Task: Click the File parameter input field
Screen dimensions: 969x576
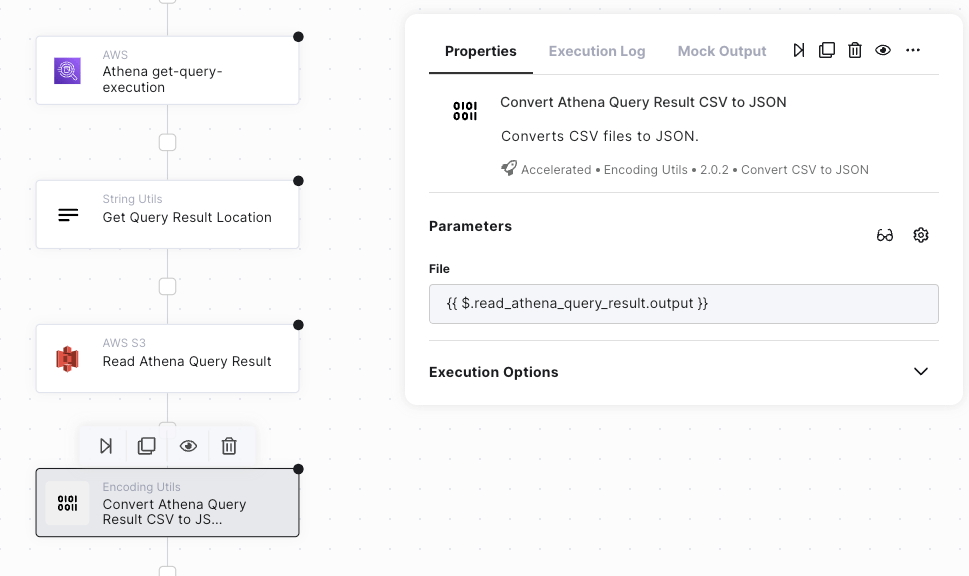Action: coord(683,304)
